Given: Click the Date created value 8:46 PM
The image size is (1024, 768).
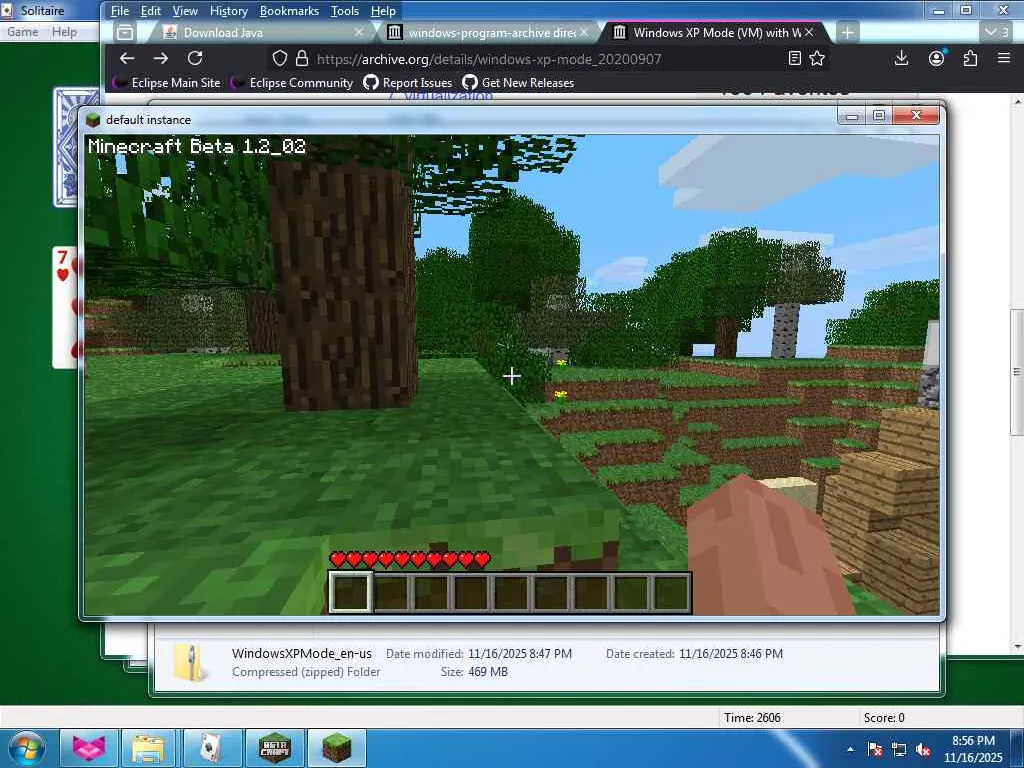Looking at the screenshot, I should click(731, 654).
